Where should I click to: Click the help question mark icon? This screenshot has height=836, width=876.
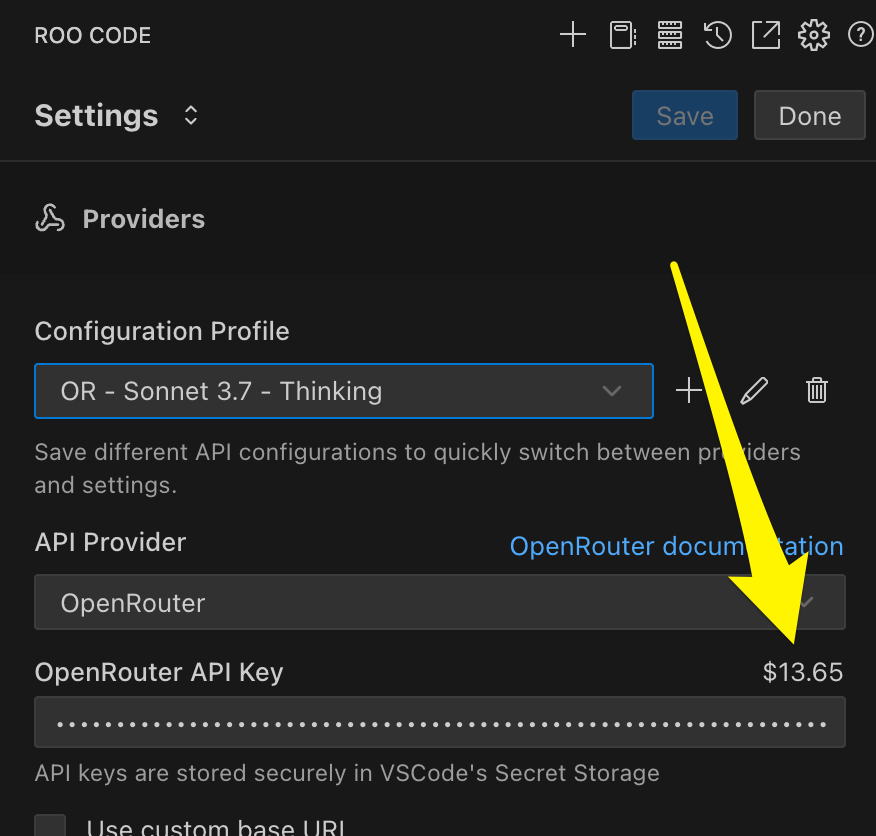tap(859, 34)
